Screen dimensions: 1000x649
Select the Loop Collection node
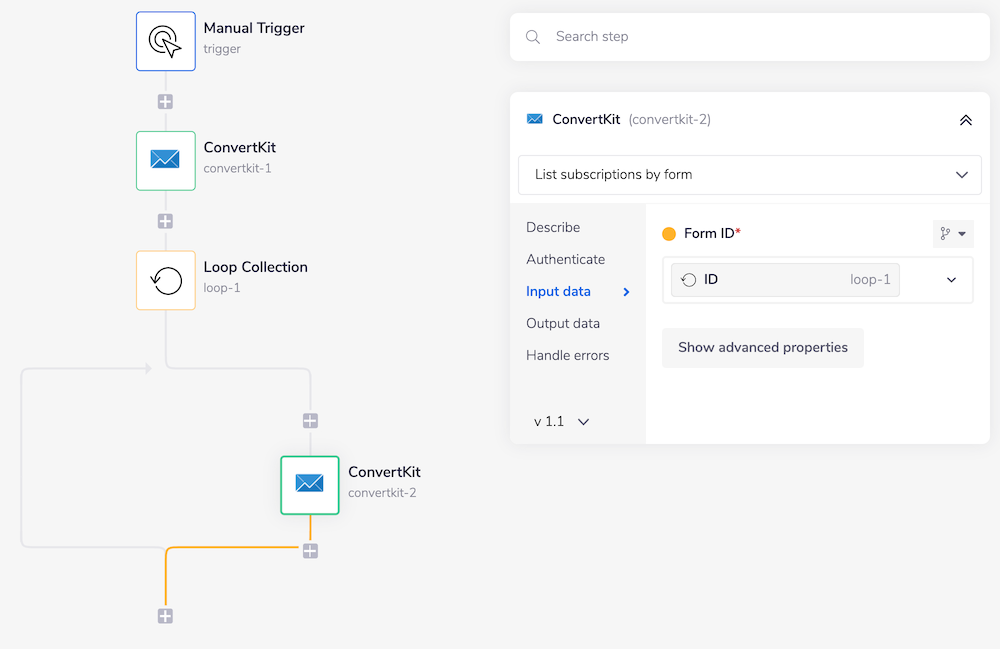click(x=165, y=280)
